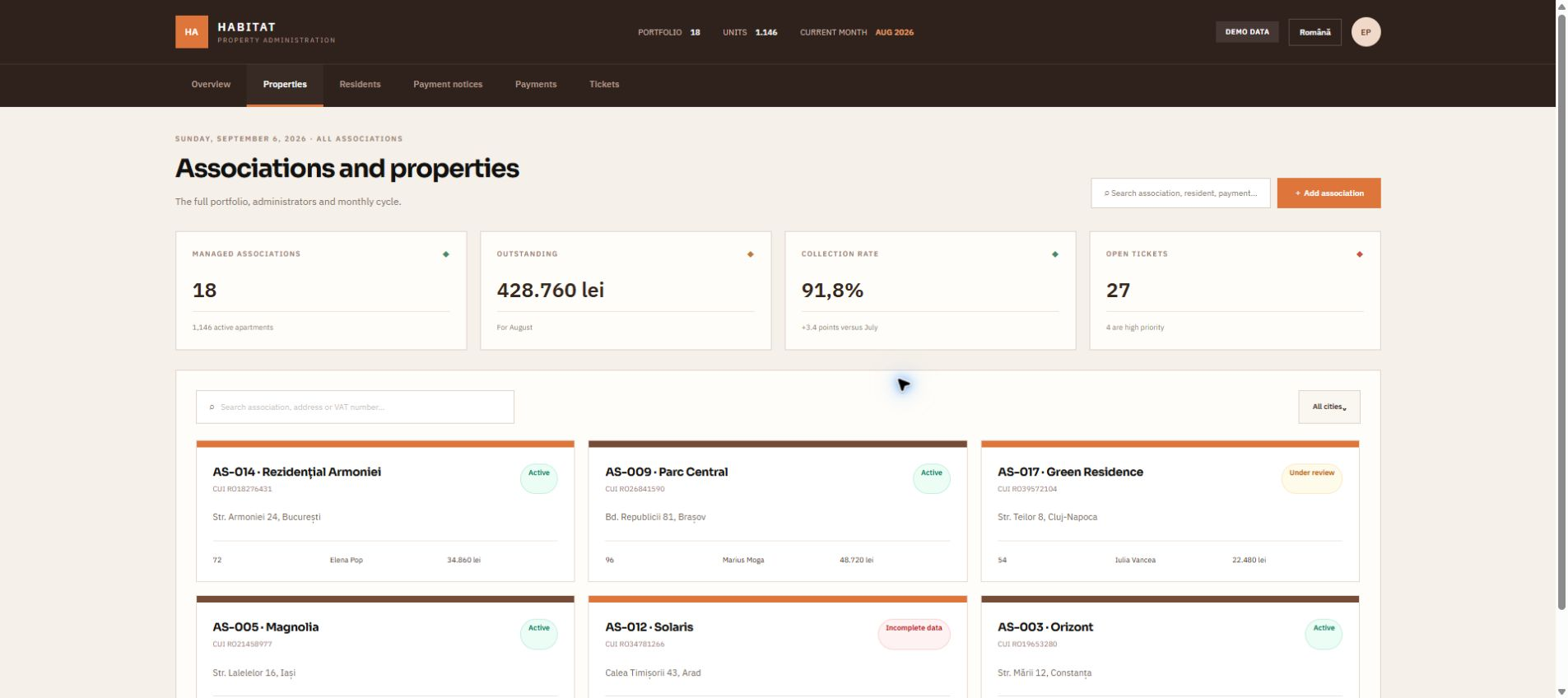Screen dimensions: 1568x698
Task: Click the Under review badge on Green Residence
Action: click(1312, 478)
